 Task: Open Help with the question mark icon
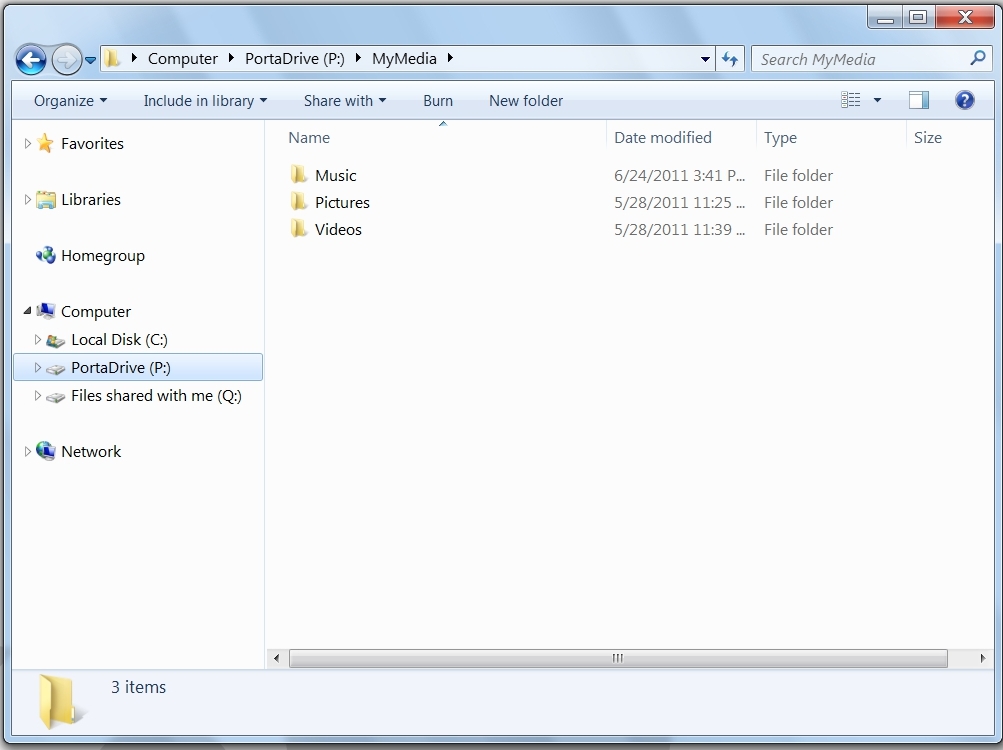pyautogui.click(x=965, y=100)
